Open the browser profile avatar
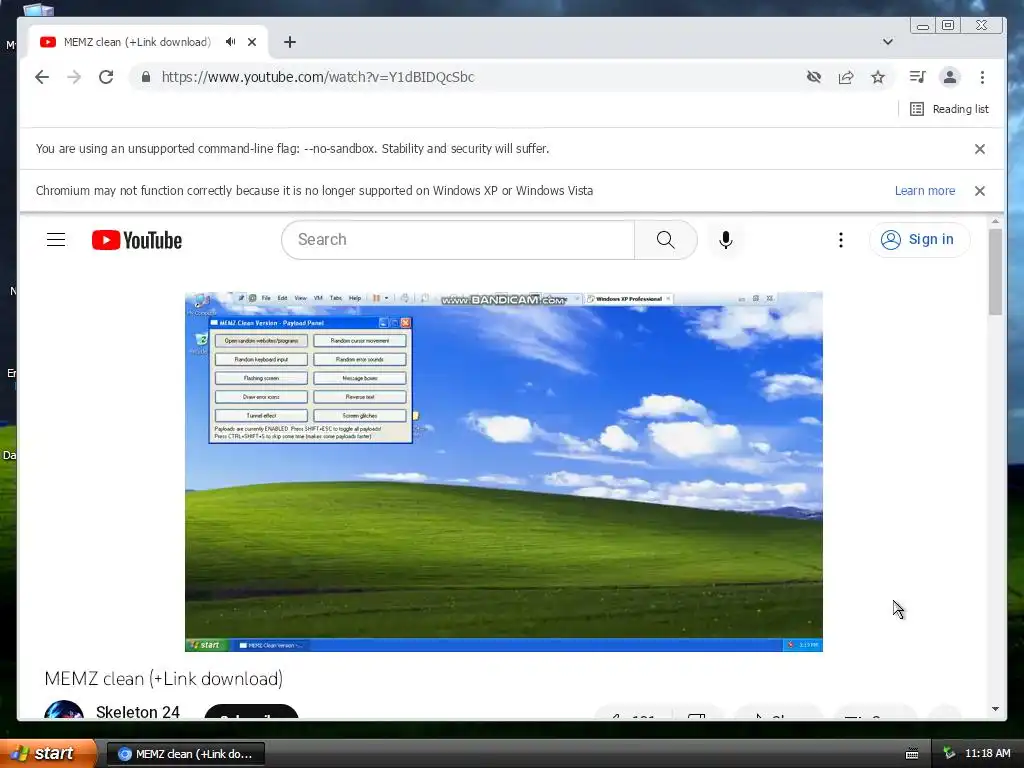Image resolution: width=1024 pixels, height=768 pixels. tap(950, 77)
